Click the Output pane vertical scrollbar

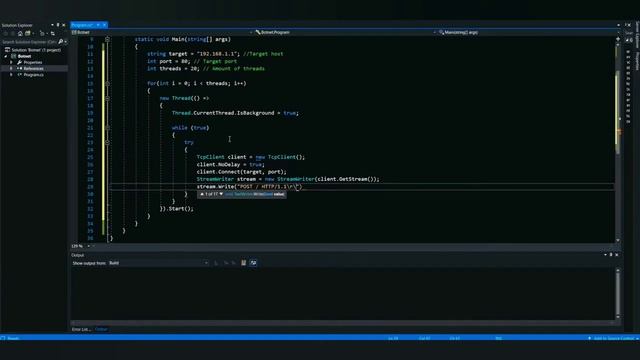click(x=618, y=293)
